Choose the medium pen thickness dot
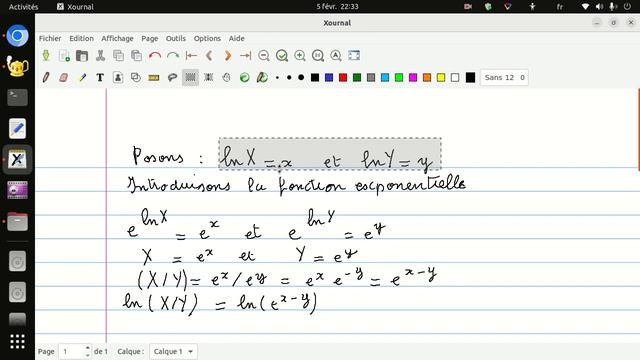Viewport: 640px width, 360px height. [289, 78]
